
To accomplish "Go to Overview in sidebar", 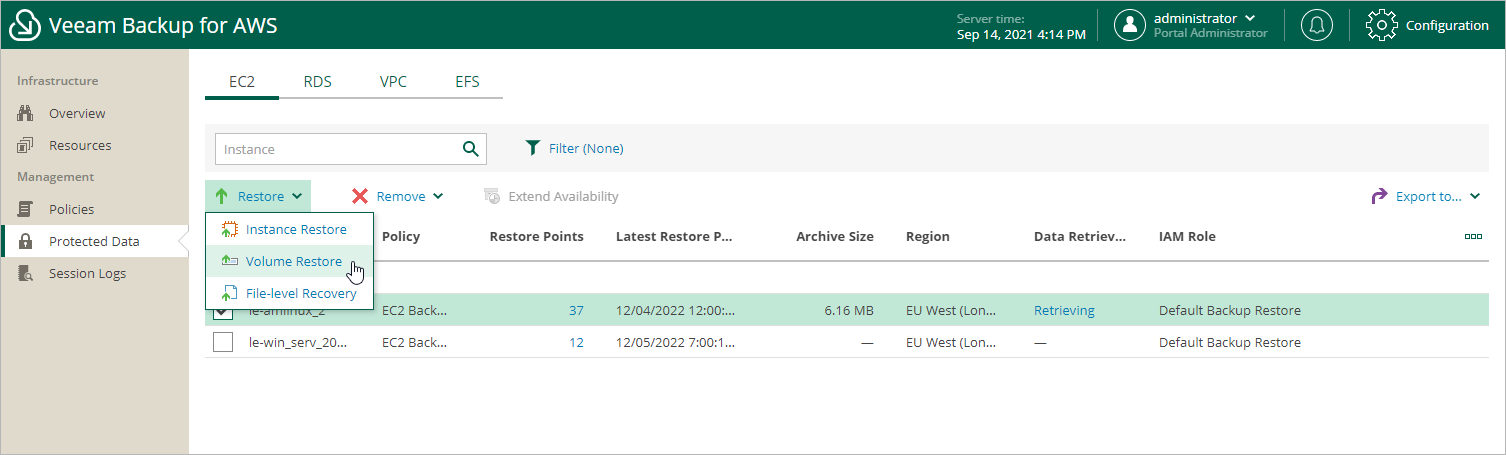I will point(77,113).
